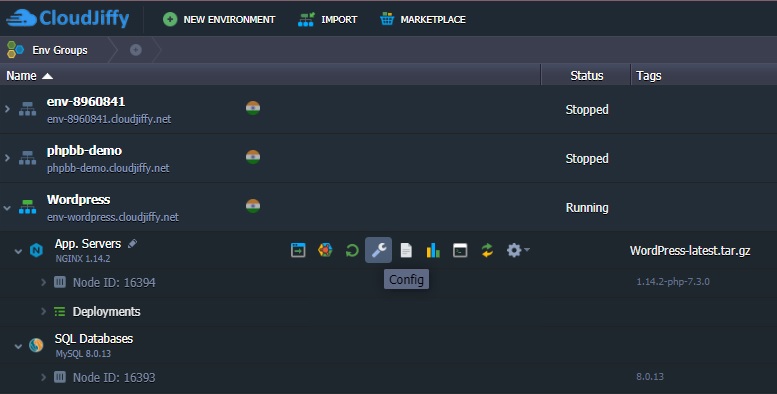Expand the Deployments item
Image resolution: width=777 pixels, height=394 pixels.
(43, 311)
